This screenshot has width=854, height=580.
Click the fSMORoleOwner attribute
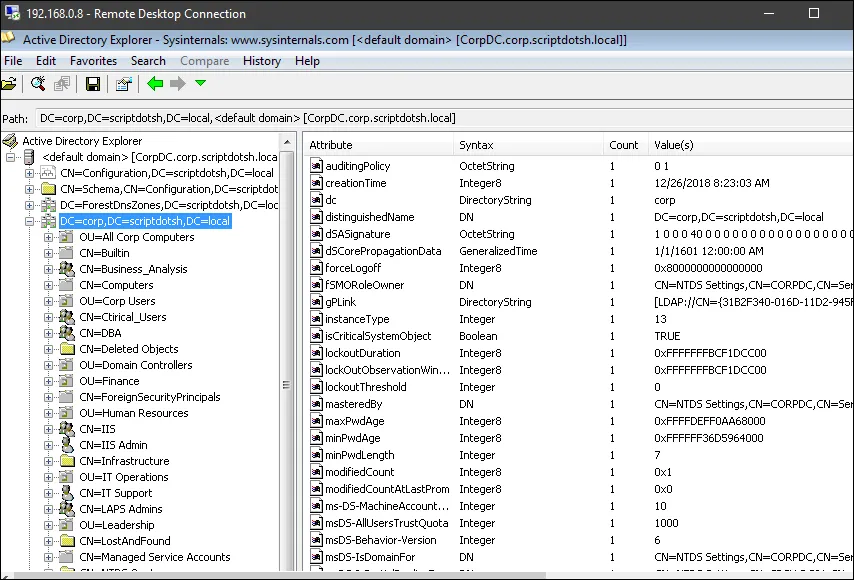[364, 285]
